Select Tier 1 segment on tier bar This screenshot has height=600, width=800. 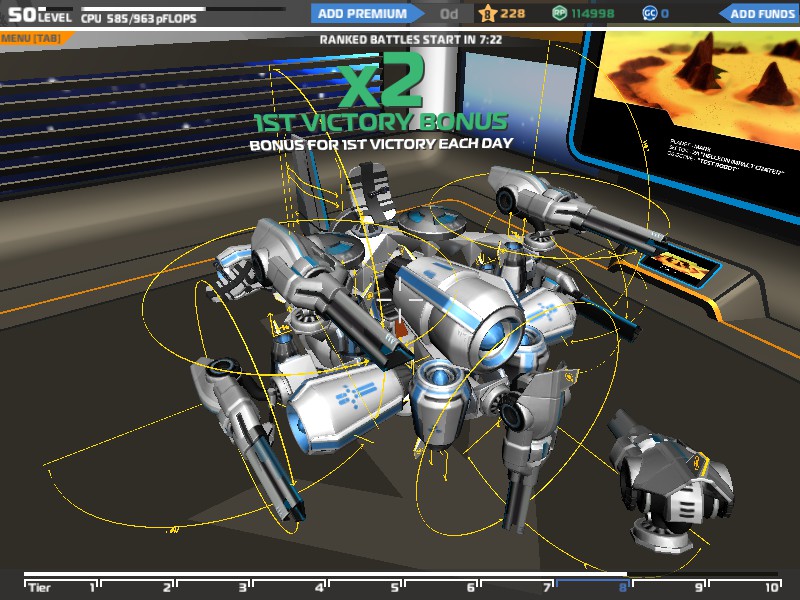[61, 587]
